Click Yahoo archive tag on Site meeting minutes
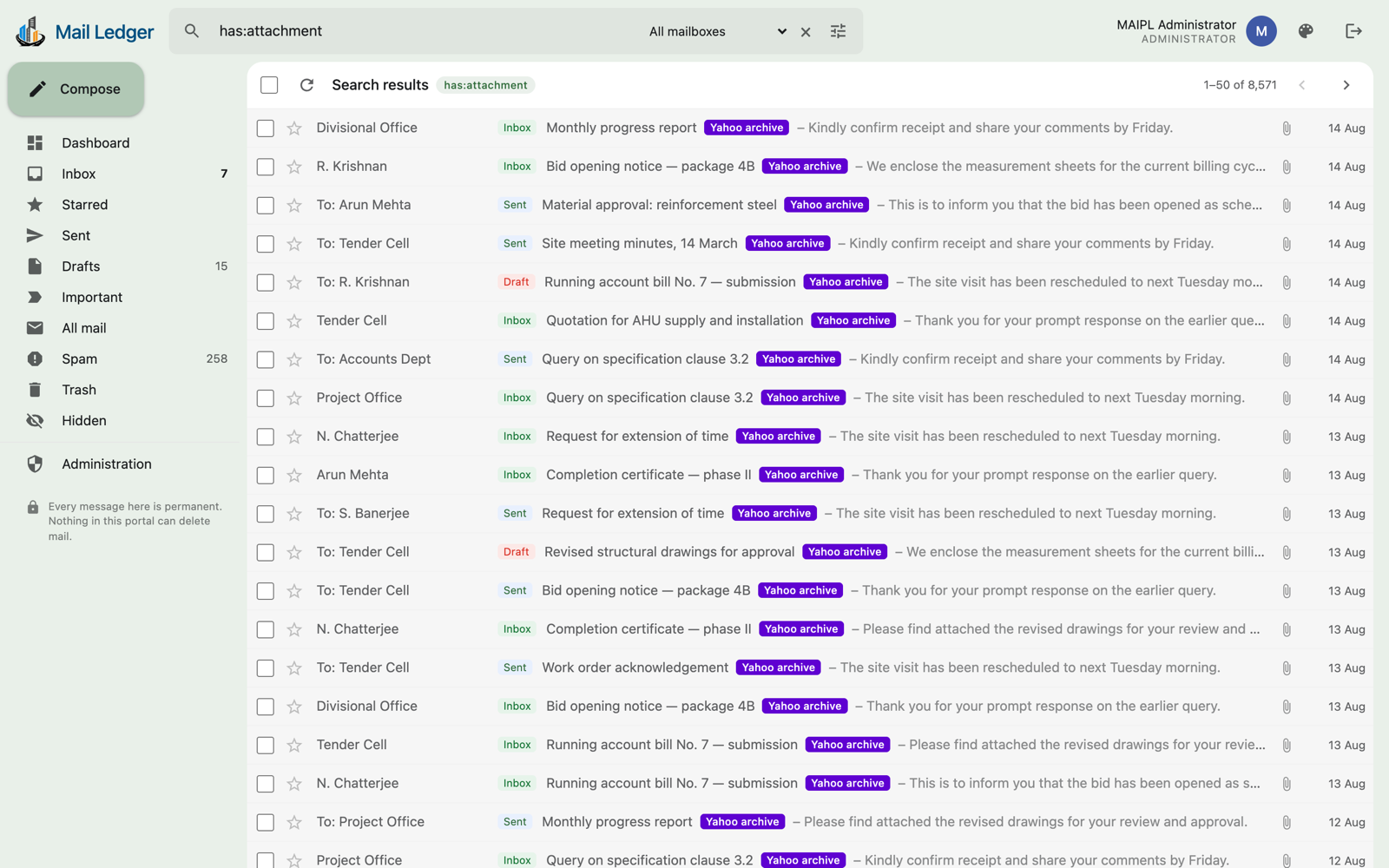Screen dimensions: 1389x868 787,244
